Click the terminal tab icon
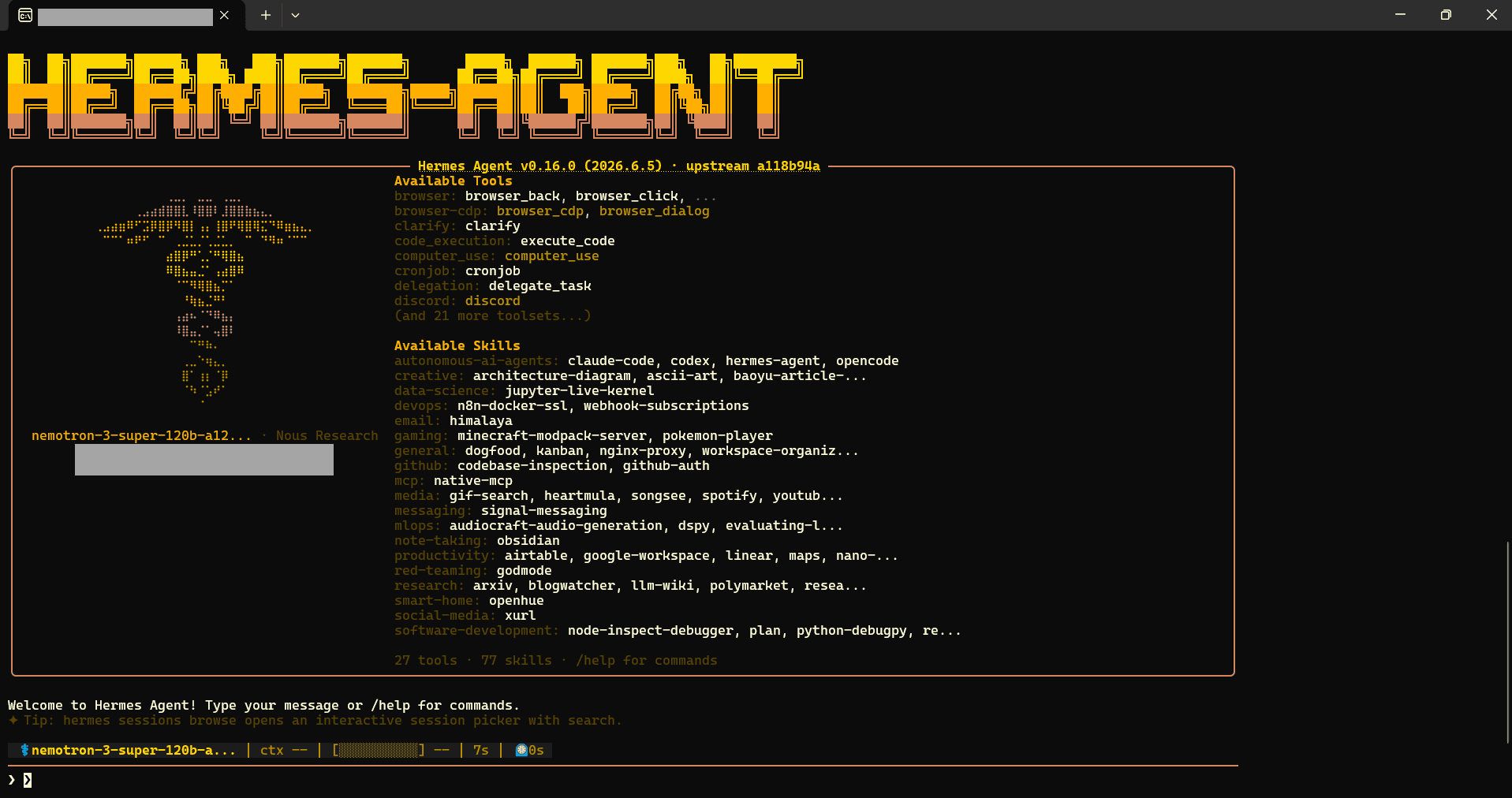Image resolution: width=1512 pixels, height=798 pixels. [x=25, y=15]
